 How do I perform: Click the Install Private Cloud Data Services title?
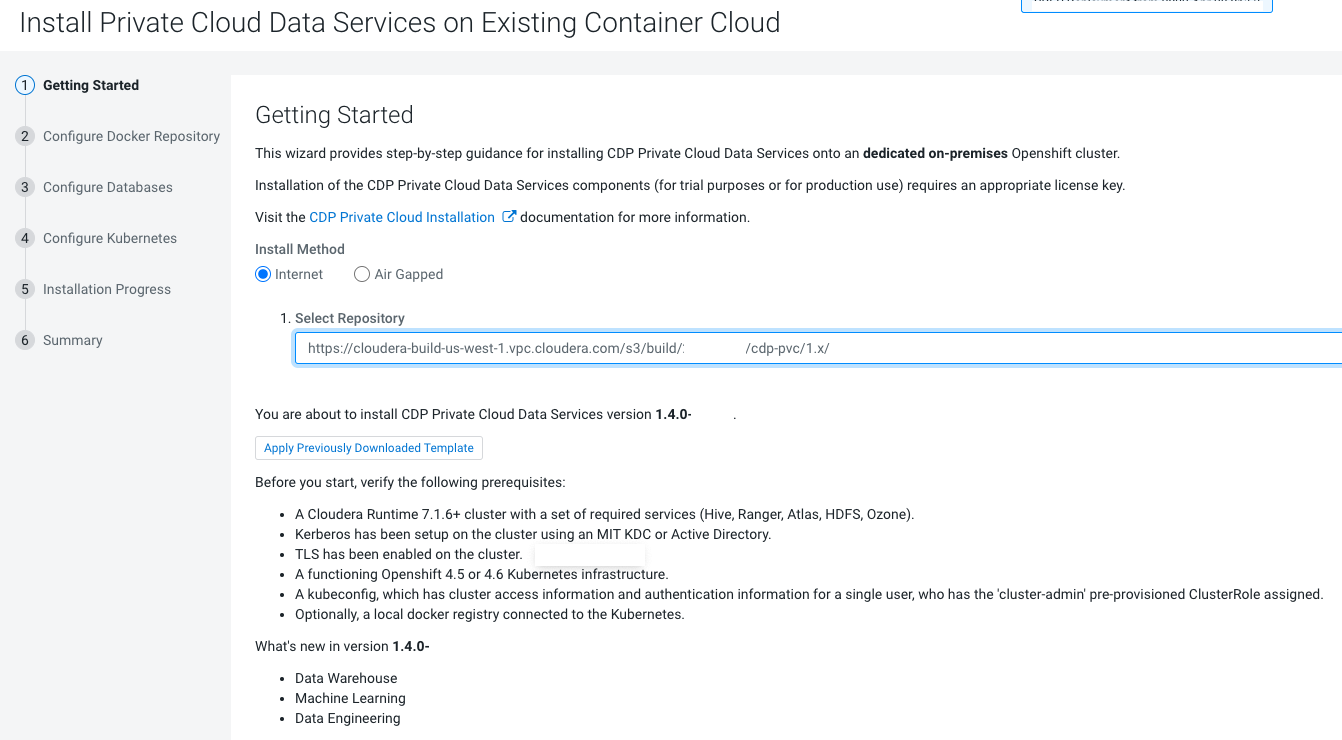(x=400, y=23)
